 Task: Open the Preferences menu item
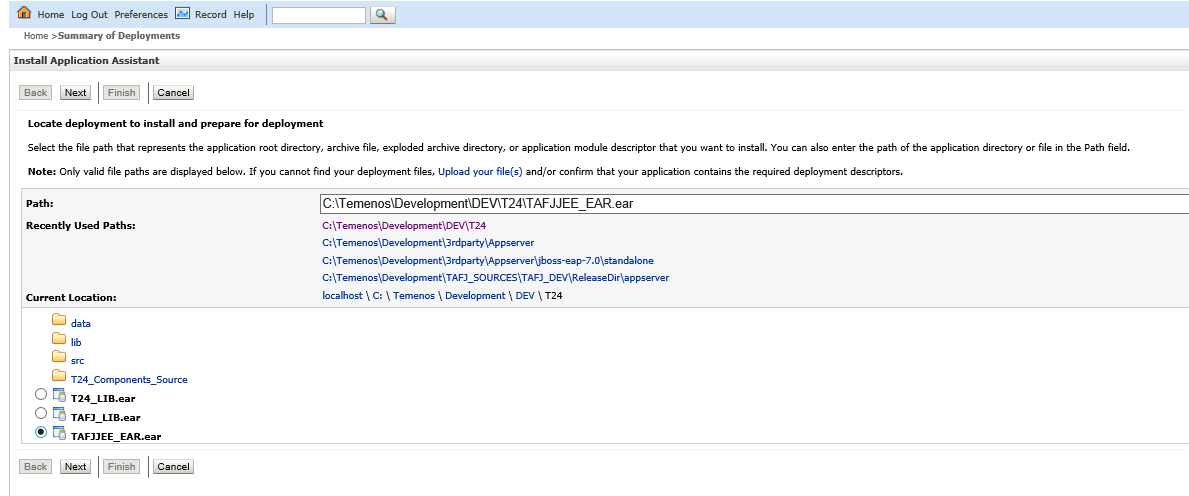141,15
